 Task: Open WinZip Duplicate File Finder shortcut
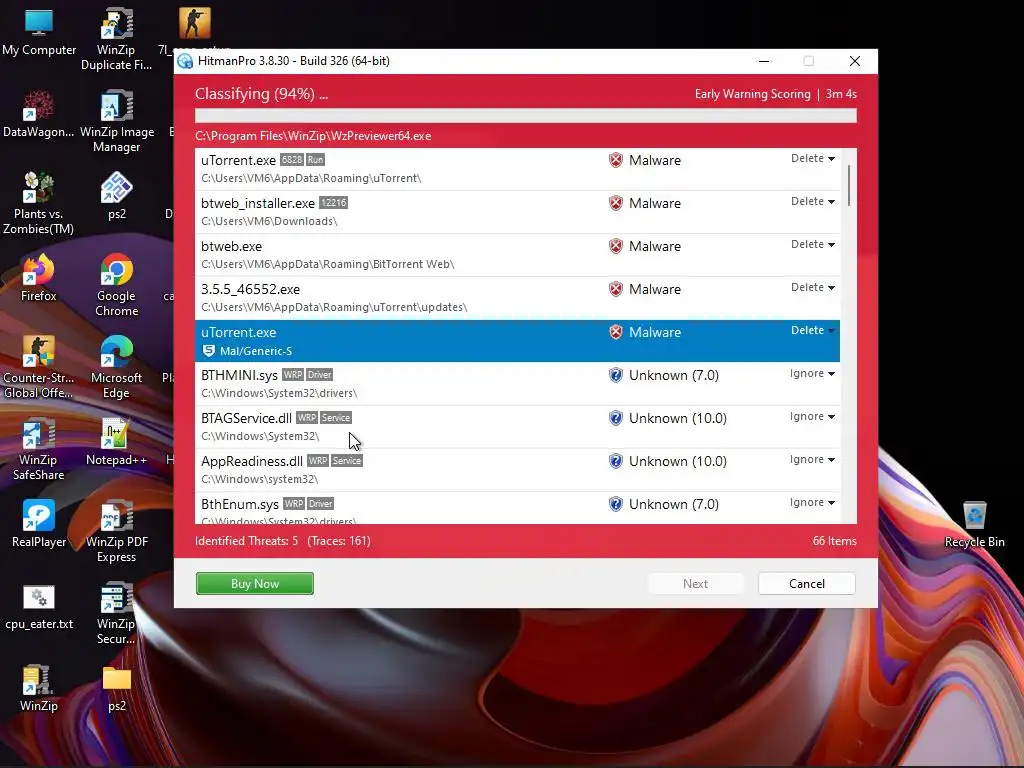coord(116,38)
